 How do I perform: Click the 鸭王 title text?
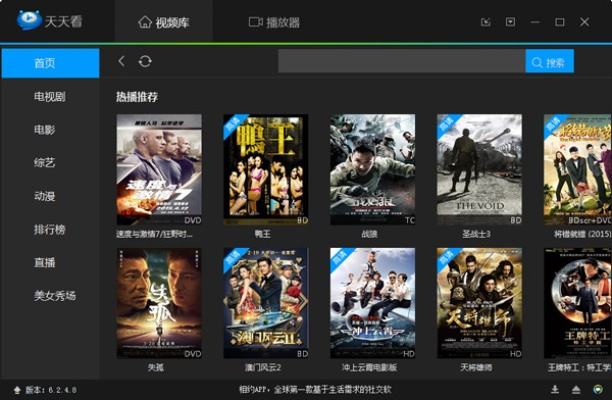coord(263,234)
